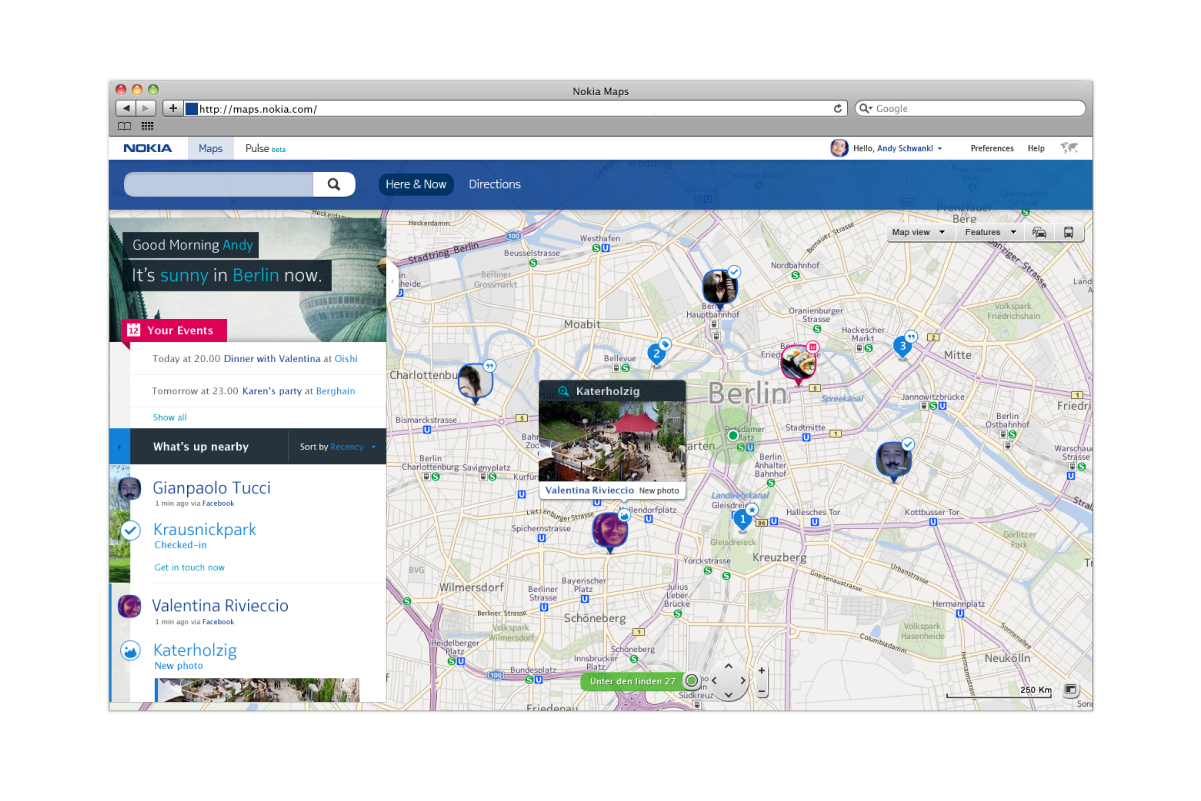
Task: Pan the map left with arrow
Action: 714,680
